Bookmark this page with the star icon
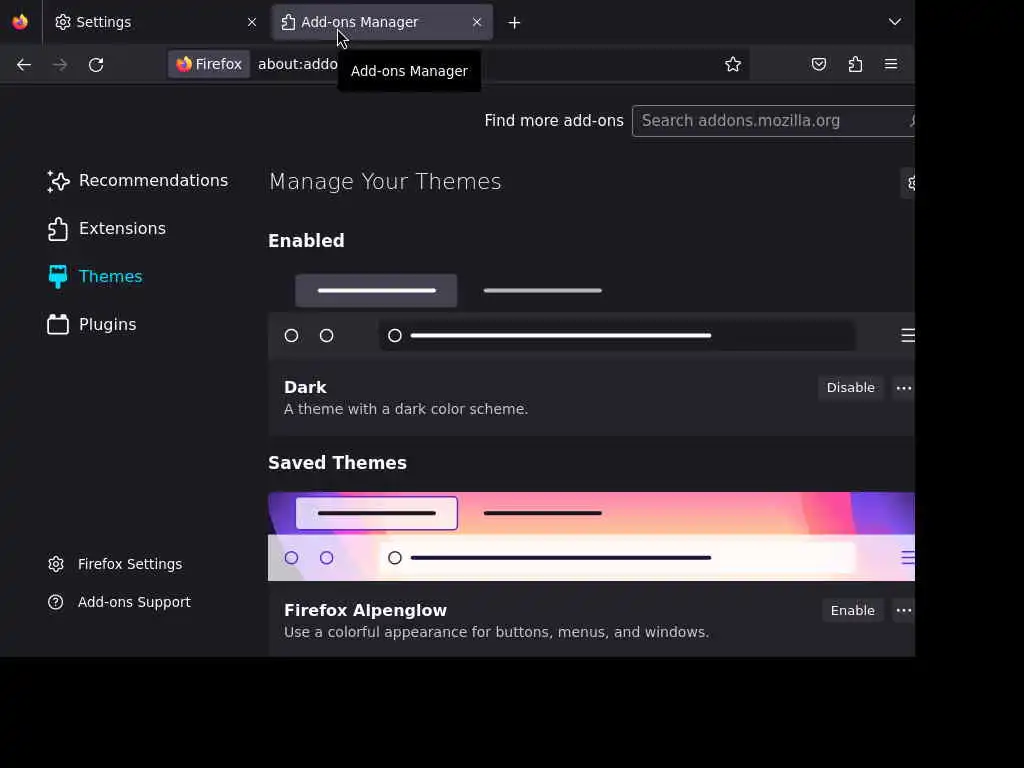Image resolution: width=1024 pixels, height=768 pixels. click(733, 64)
